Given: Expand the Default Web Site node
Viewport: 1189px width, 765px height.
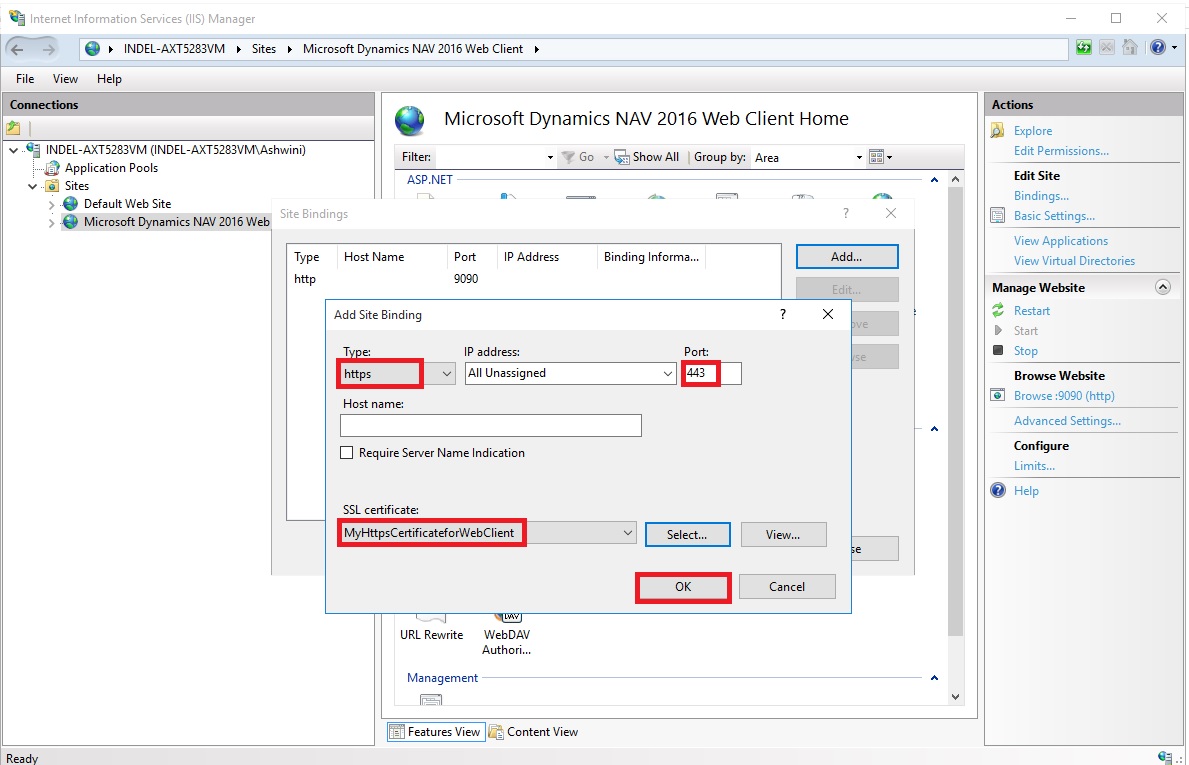Looking at the screenshot, I should [52, 204].
